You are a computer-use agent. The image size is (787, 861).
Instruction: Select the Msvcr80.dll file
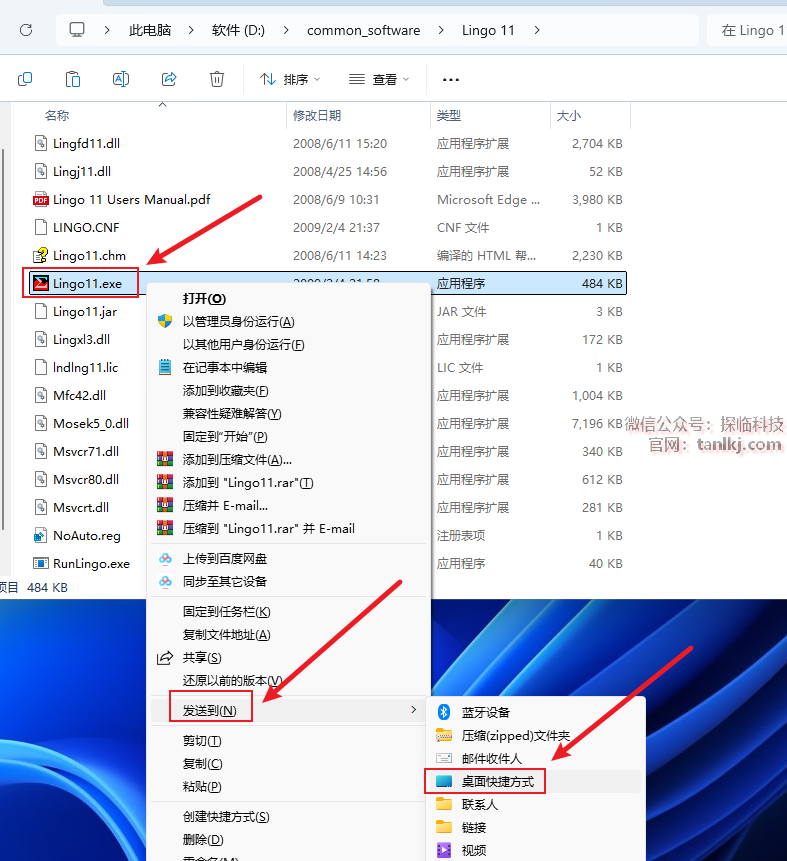(86, 479)
